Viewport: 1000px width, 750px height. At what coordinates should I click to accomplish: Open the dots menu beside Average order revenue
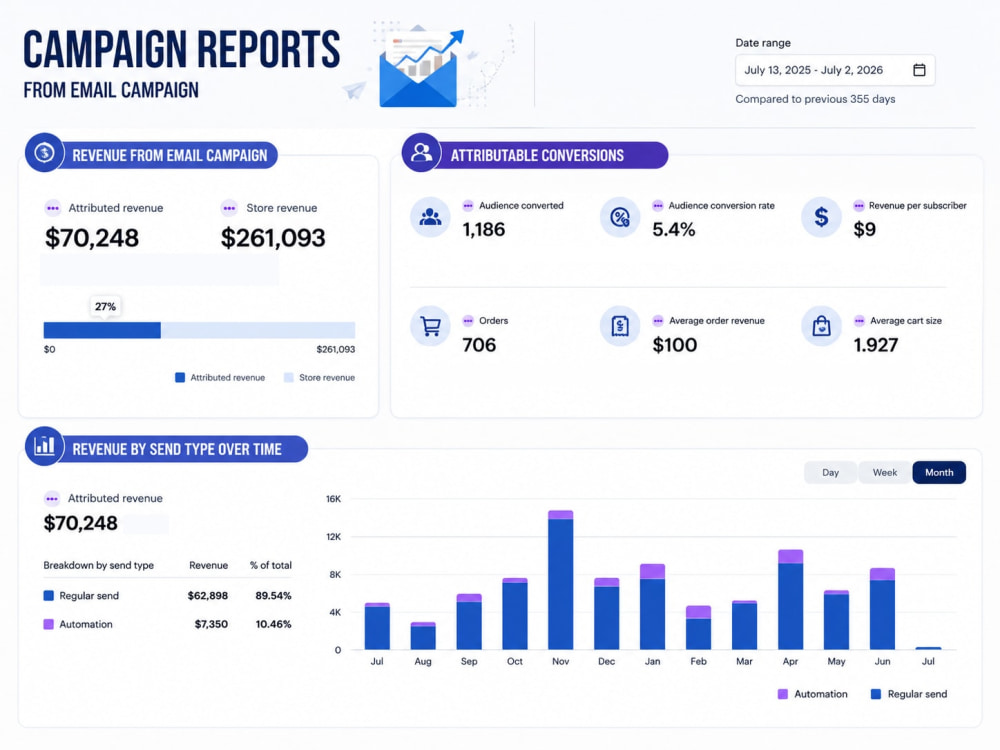click(658, 321)
